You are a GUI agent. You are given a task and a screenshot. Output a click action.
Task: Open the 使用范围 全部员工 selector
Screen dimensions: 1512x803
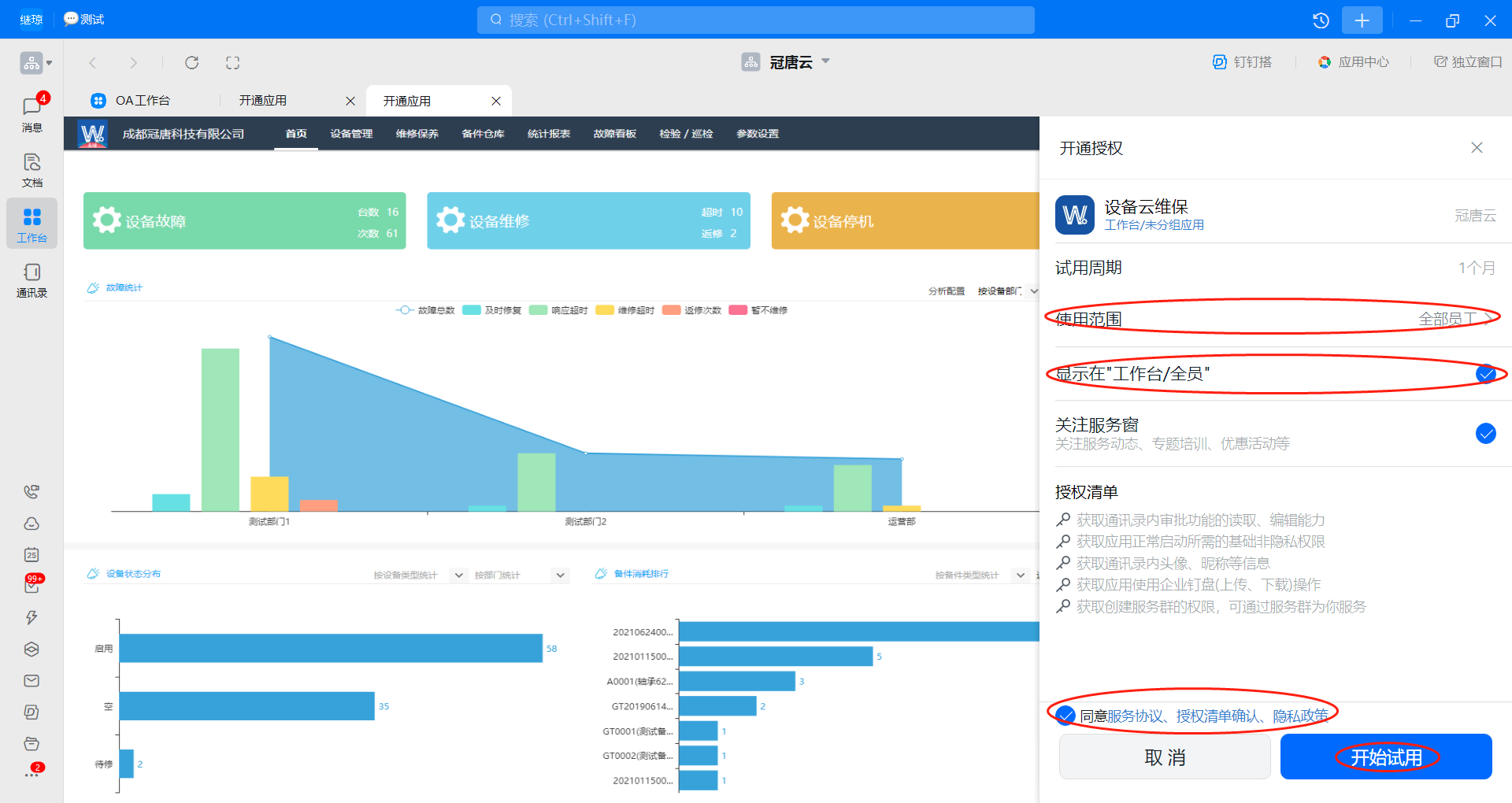(1274, 319)
